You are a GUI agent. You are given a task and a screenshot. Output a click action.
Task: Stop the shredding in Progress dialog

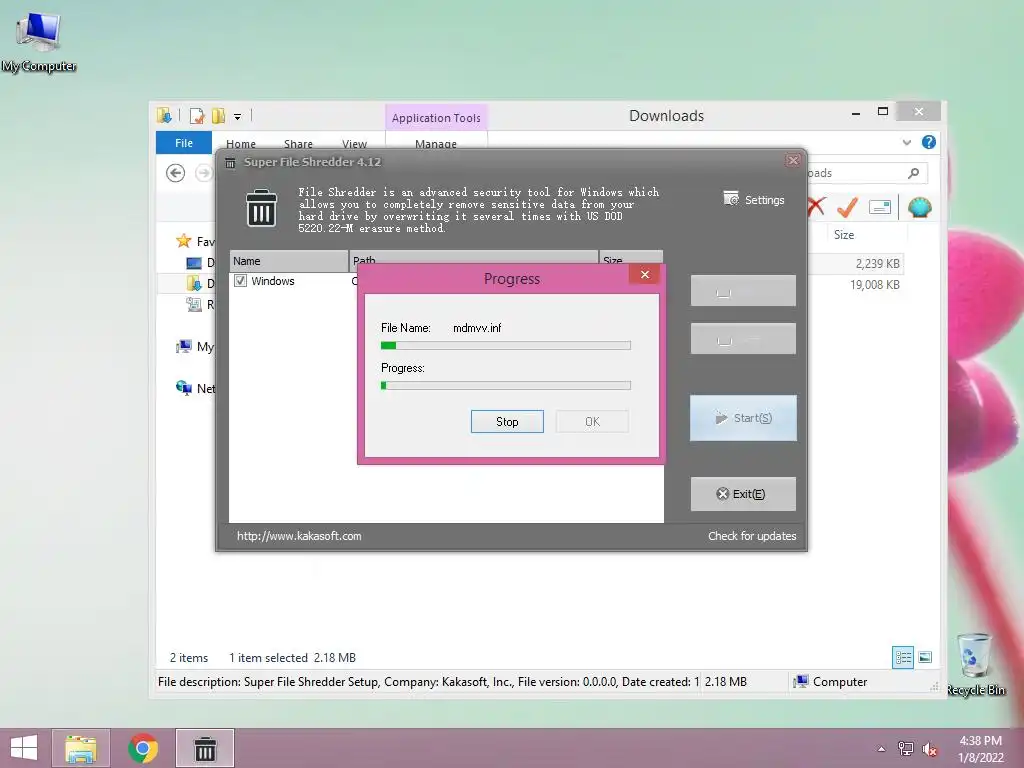(x=507, y=422)
